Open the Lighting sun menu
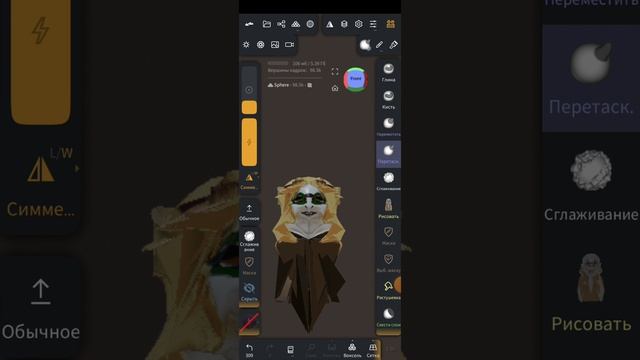Screen dimensions: 640x360 (x=246, y=44)
